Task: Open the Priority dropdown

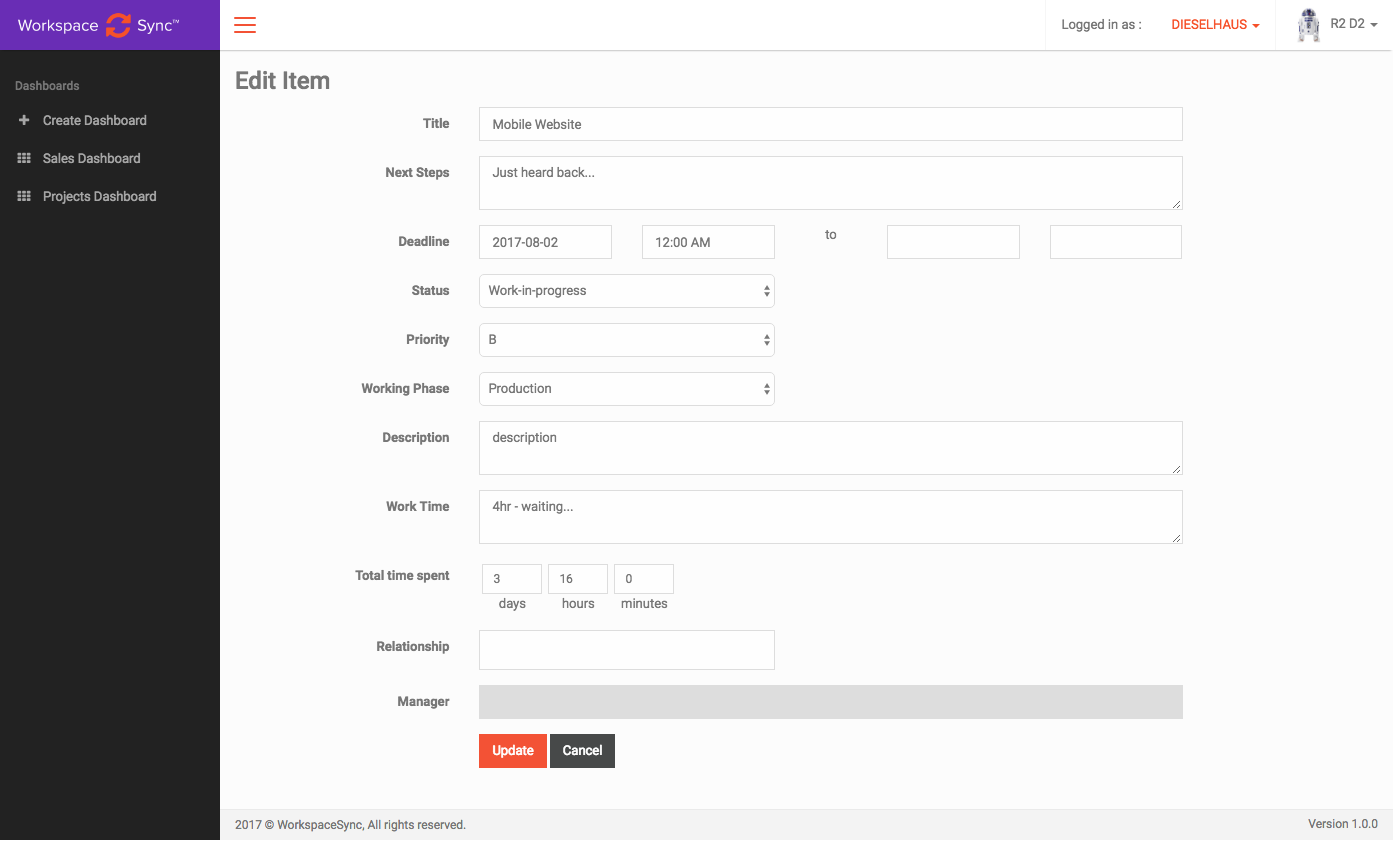Action: pyautogui.click(x=626, y=340)
